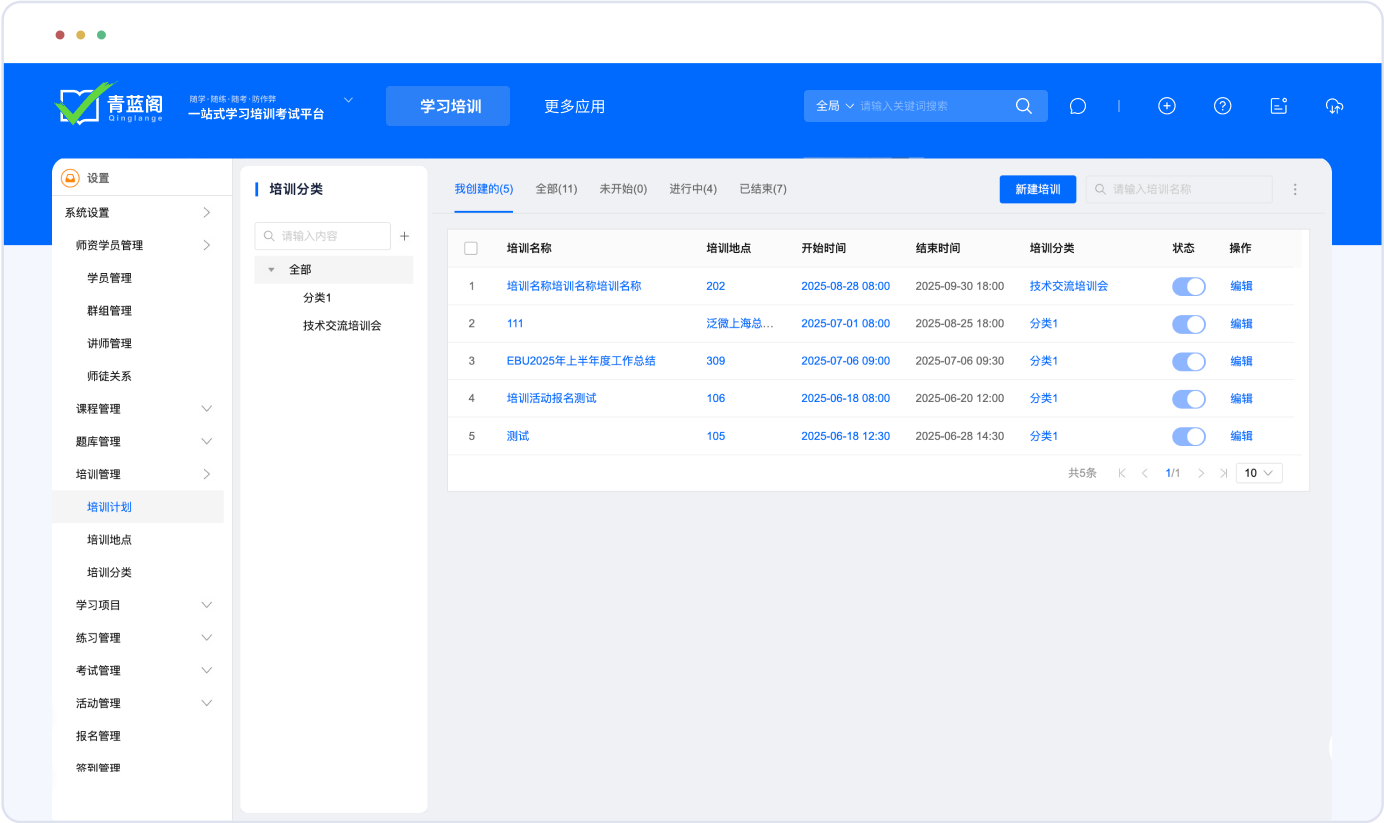This screenshot has height=823, width=1384.
Task: Click the plus circle add icon in header
Action: [x=1166, y=106]
